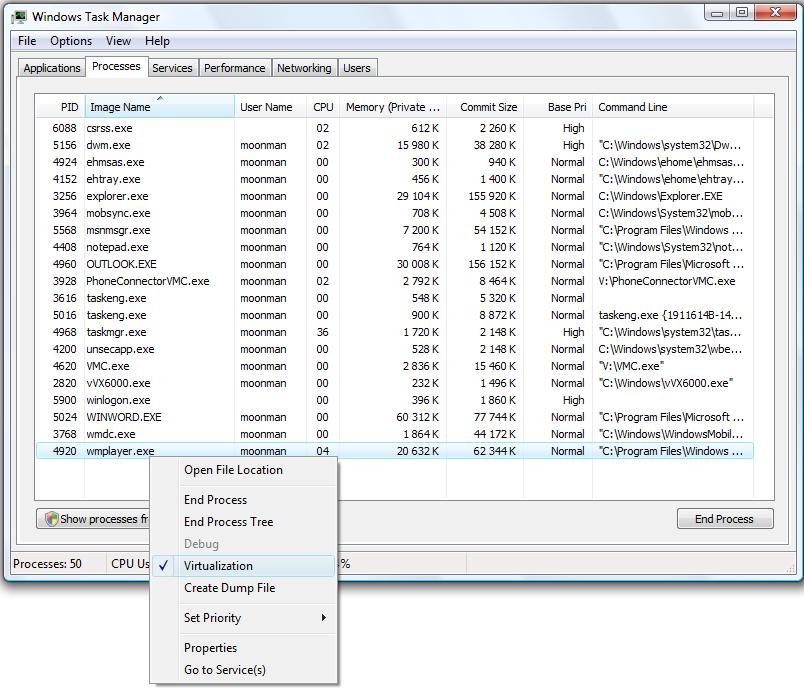This screenshot has height=688, width=804.
Task: Select the explorer.exe process row
Action: pyautogui.click(x=395, y=196)
